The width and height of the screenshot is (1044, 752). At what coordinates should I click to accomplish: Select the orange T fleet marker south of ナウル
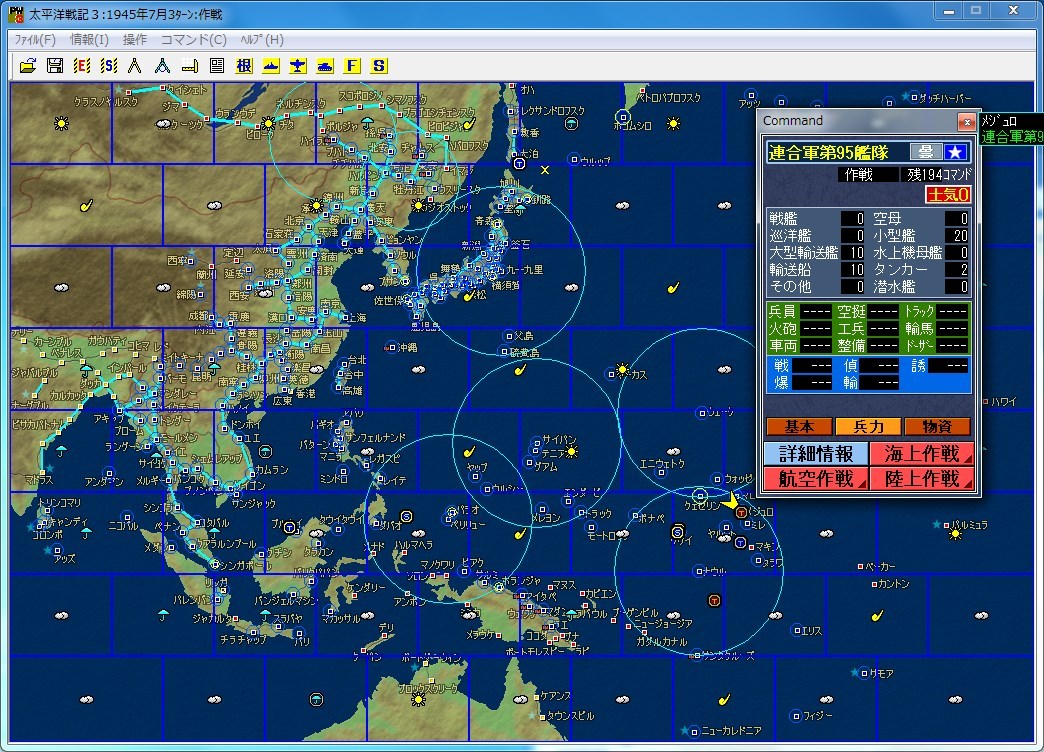pos(714,601)
